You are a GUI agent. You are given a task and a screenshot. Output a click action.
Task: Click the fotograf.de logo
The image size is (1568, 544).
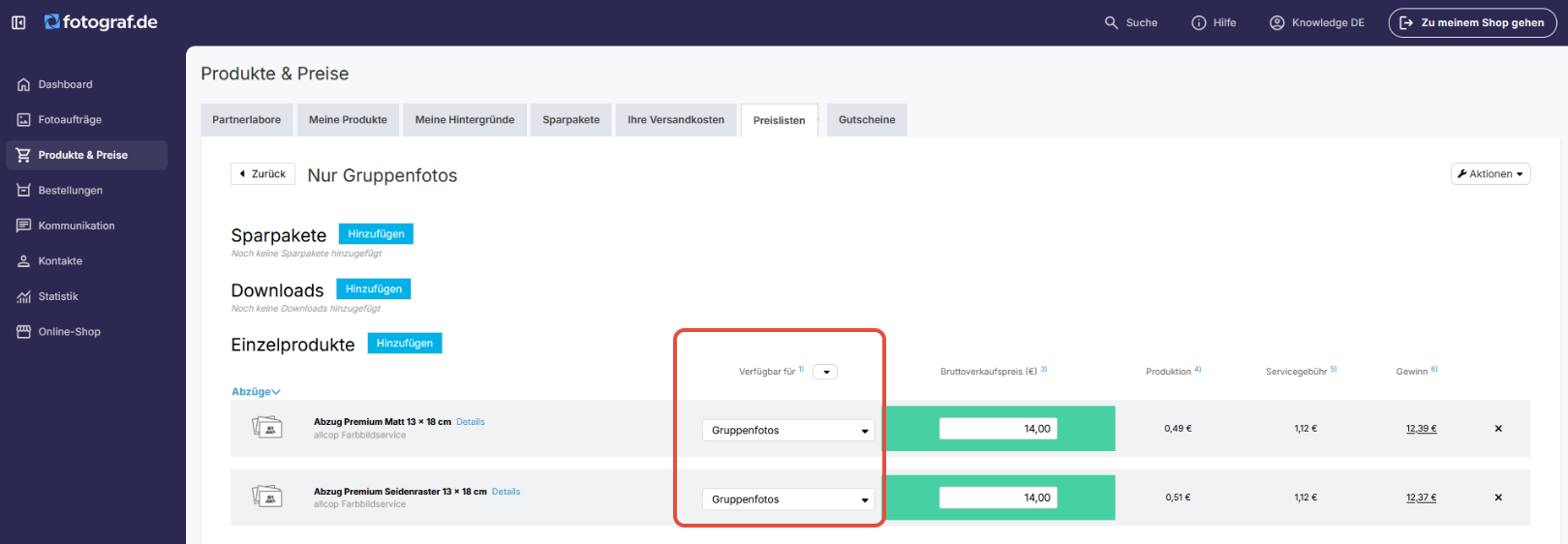[101, 22]
